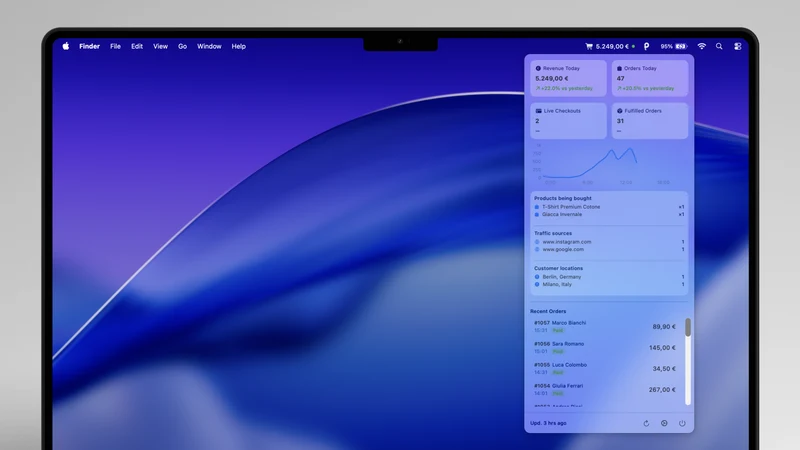Image resolution: width=800 pixels, height=450 pixels.
Task: Click the shopping cart revenue menu bar icon
Action: coord(589,46)
